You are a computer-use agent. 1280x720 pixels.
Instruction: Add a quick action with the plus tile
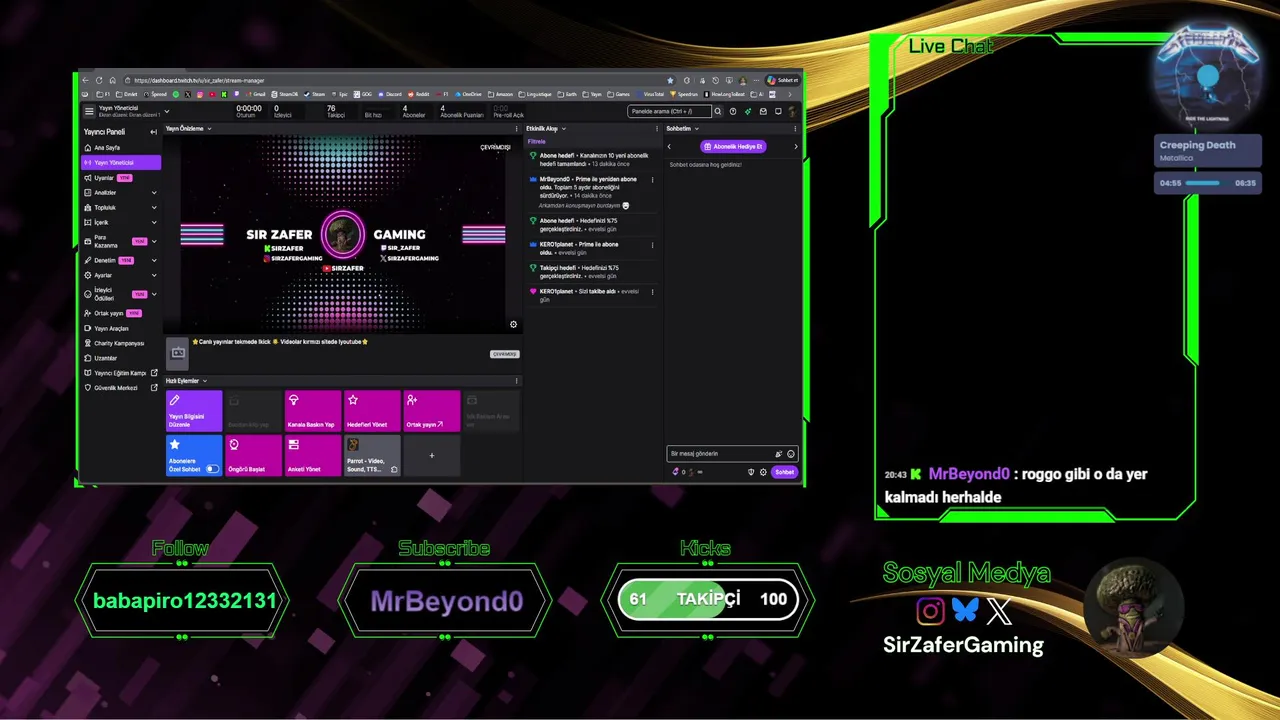coord(432,455)
